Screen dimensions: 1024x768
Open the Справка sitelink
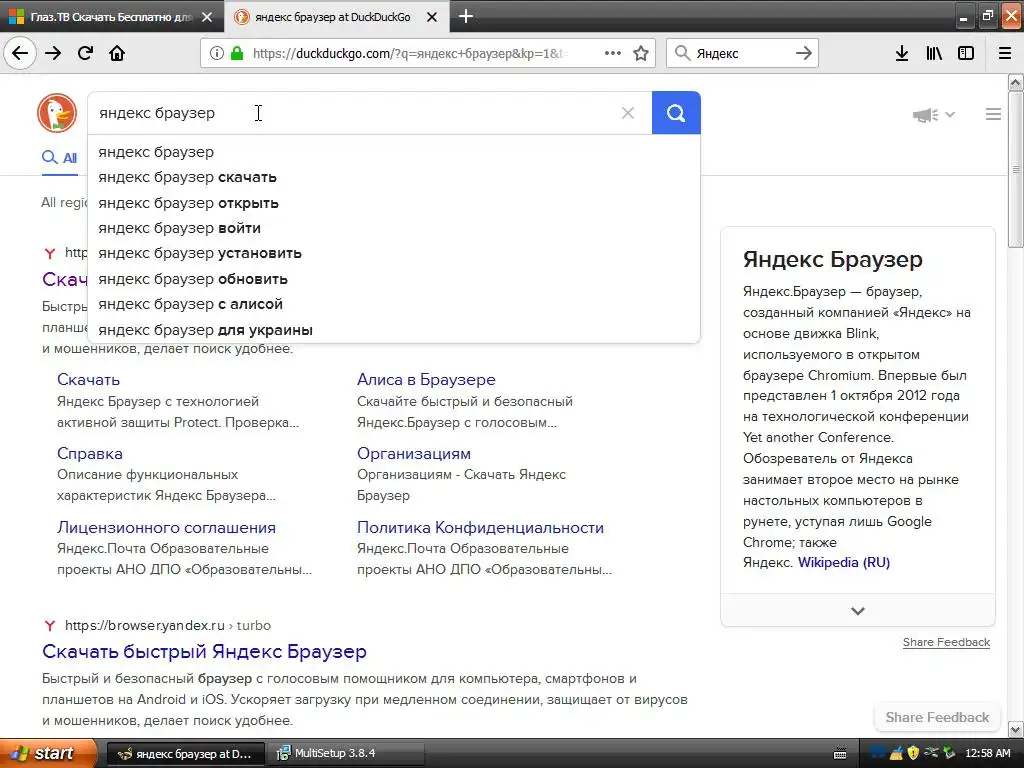[89, 453]
